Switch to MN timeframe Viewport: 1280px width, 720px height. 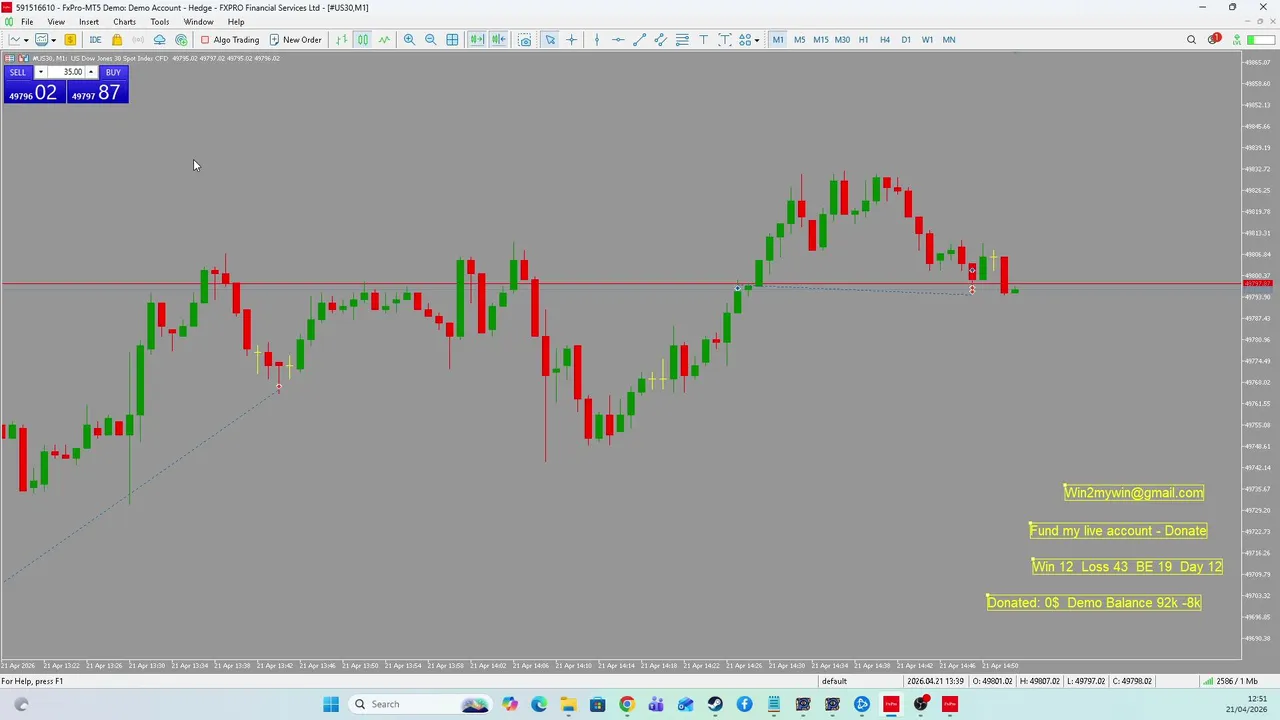[x=949, y=40]
